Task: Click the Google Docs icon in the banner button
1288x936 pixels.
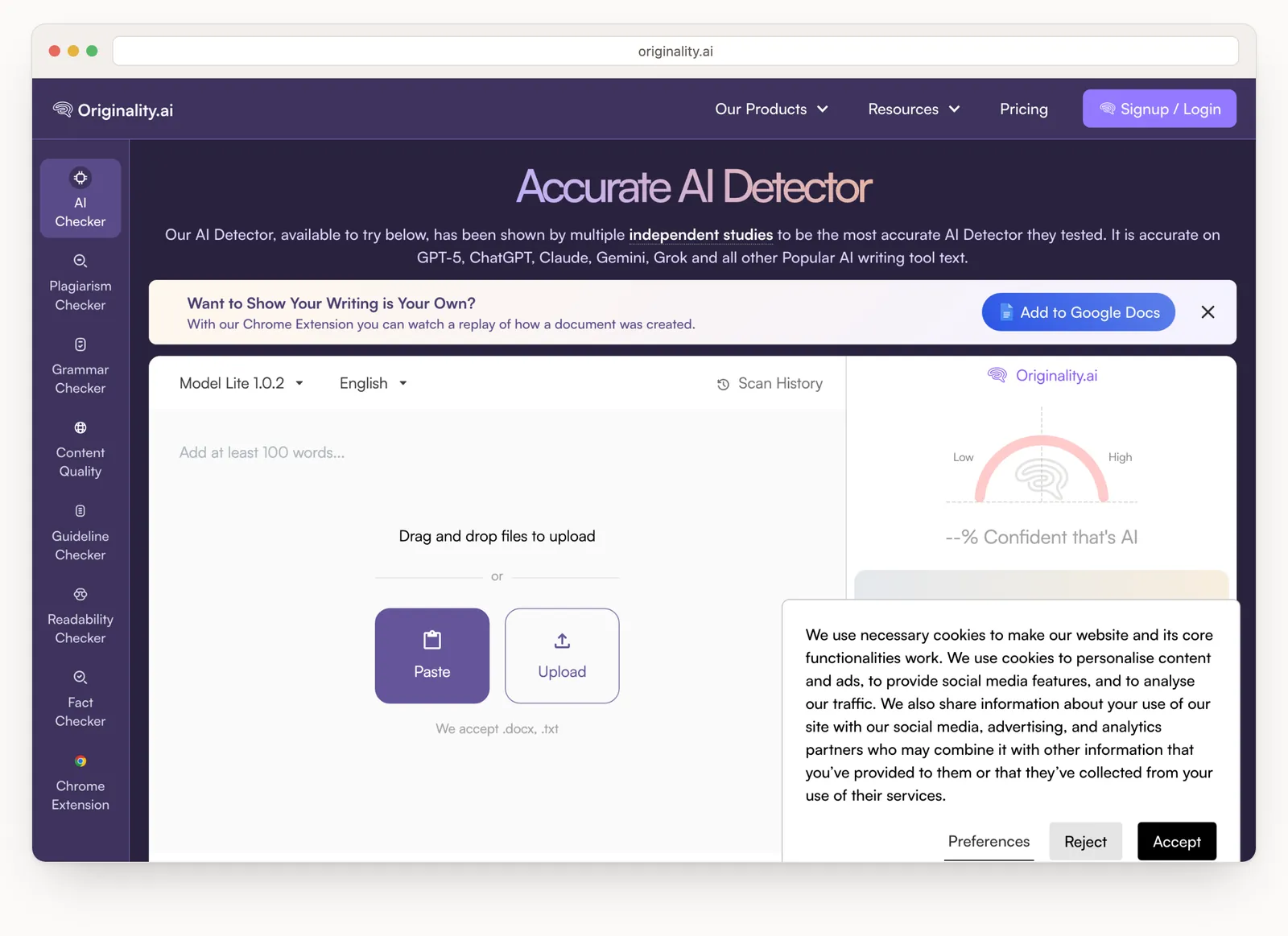Action: tap(1006, 312)
